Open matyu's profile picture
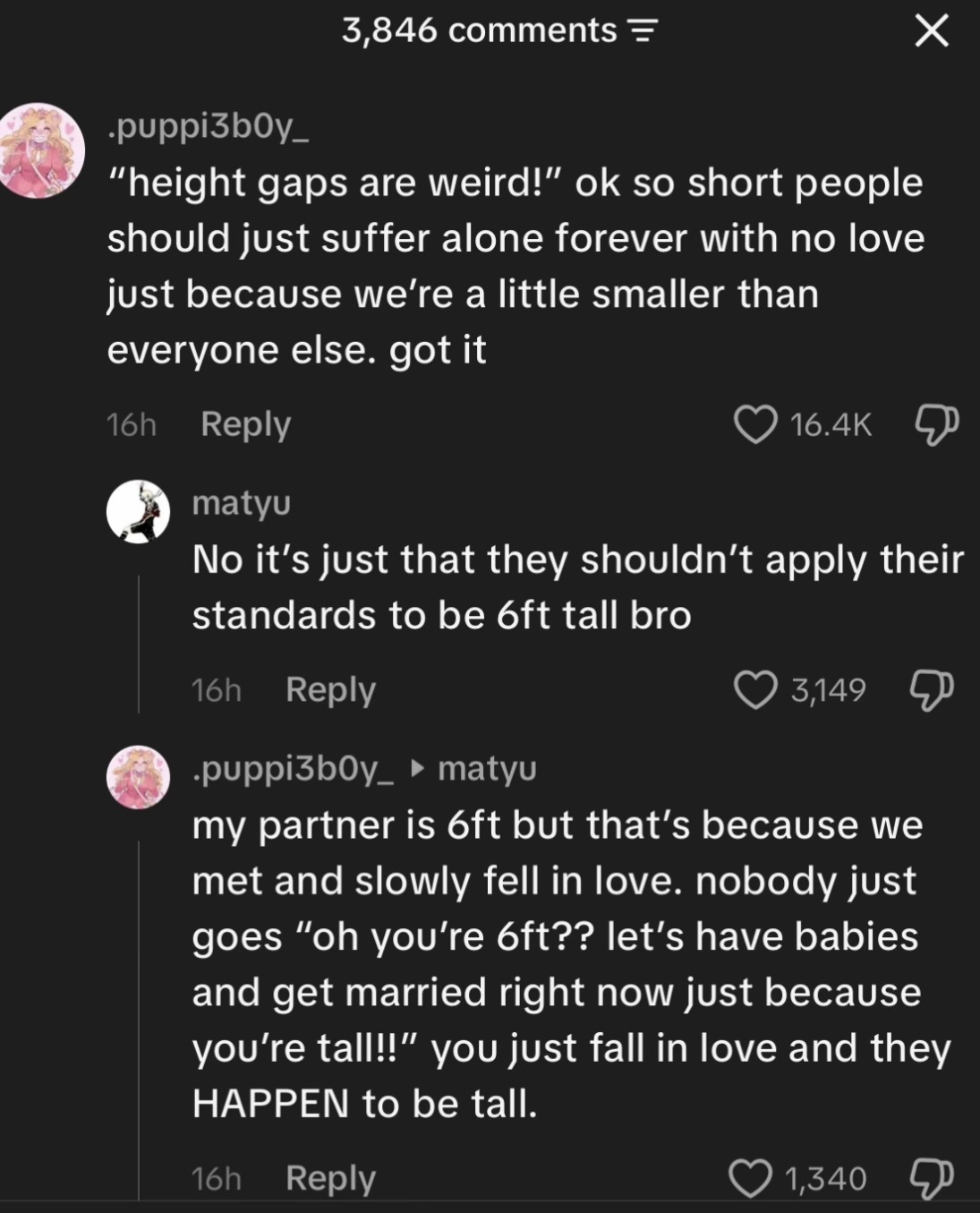Screen dimensions: 980x1213 tap(138, 511)
